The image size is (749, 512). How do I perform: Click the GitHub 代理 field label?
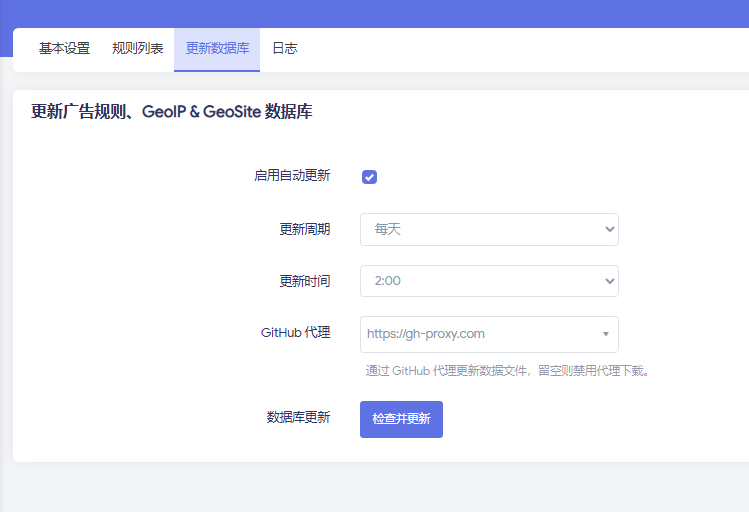tap(295, 332)
